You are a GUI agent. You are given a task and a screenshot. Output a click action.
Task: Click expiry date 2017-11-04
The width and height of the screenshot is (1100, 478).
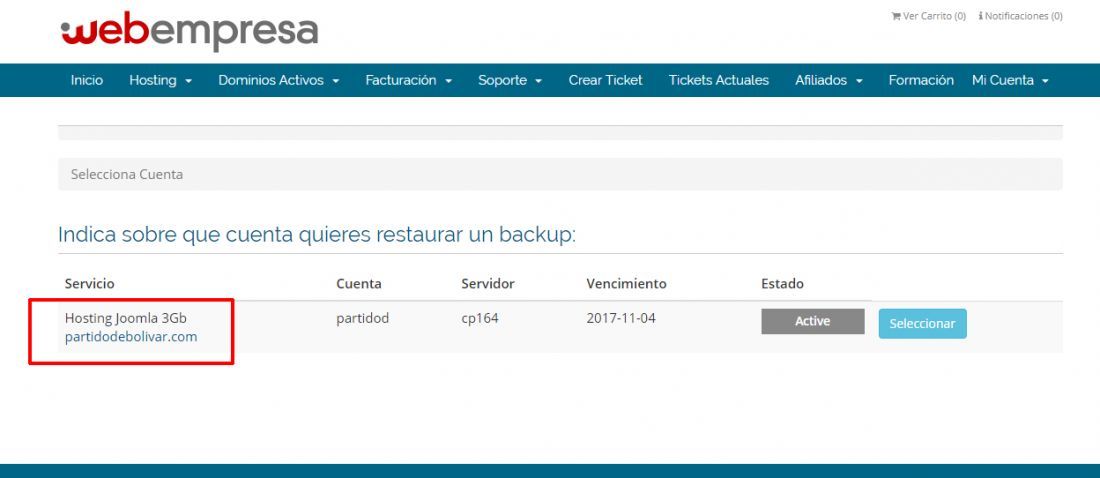pyautogui.click(x=621, y=318)
